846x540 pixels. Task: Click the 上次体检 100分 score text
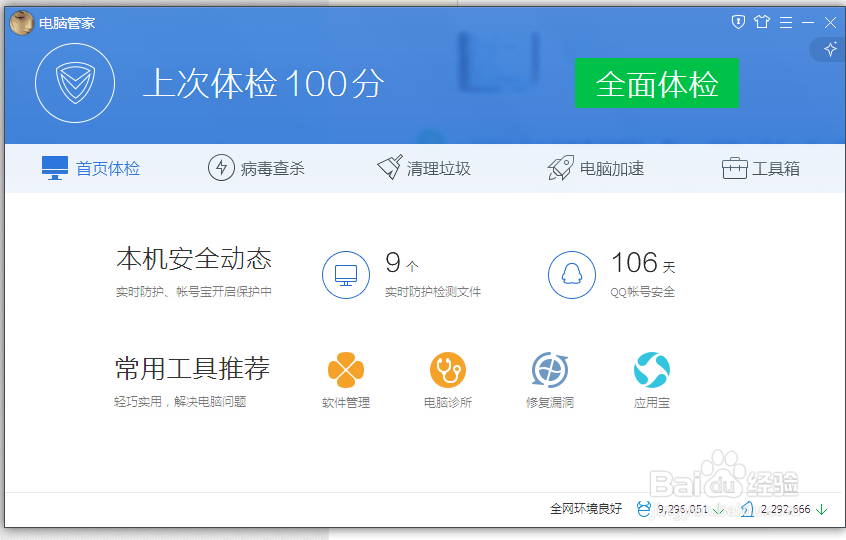pos(264,84)
